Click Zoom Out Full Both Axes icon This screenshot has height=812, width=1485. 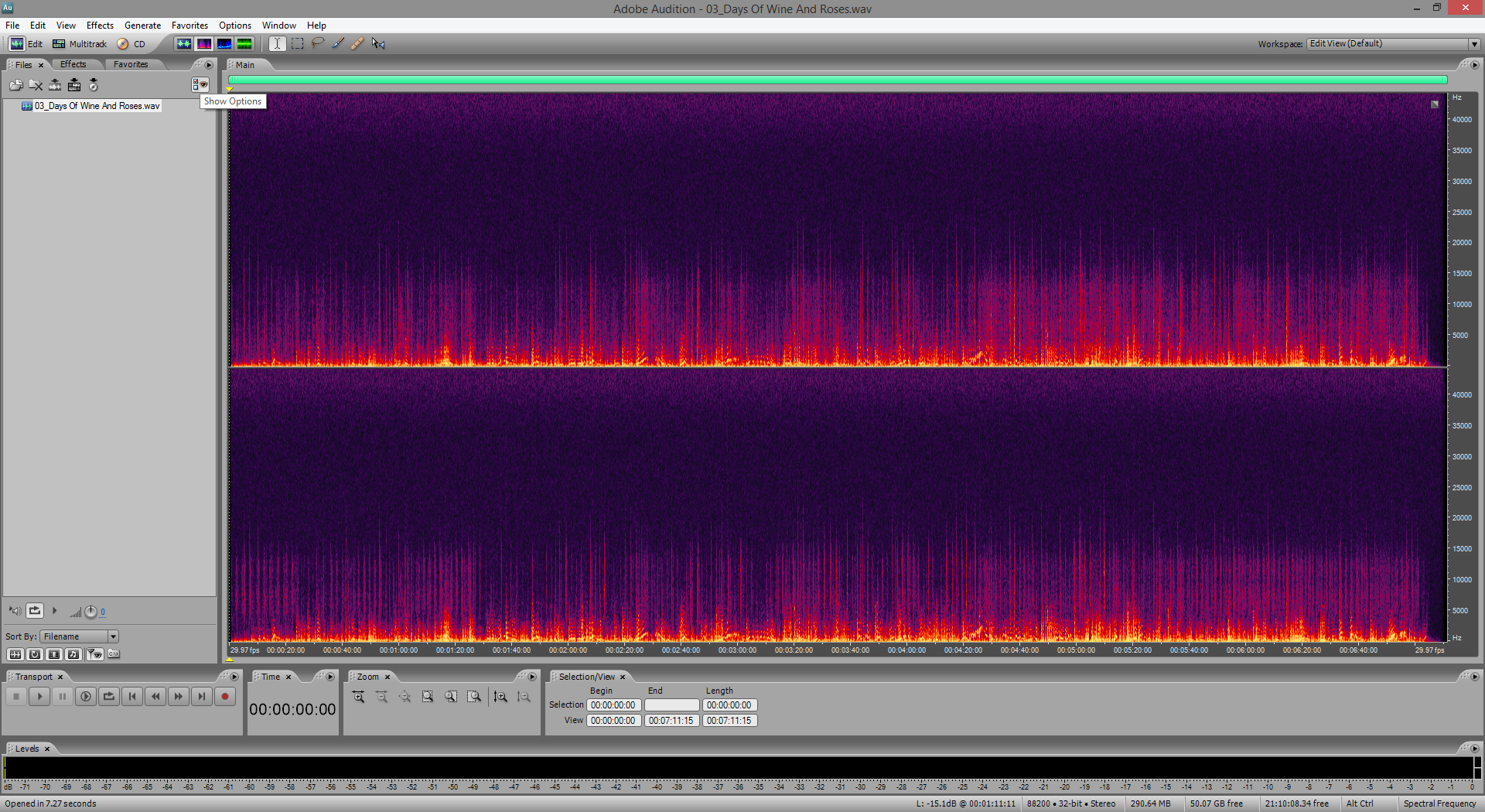point(405,697)
